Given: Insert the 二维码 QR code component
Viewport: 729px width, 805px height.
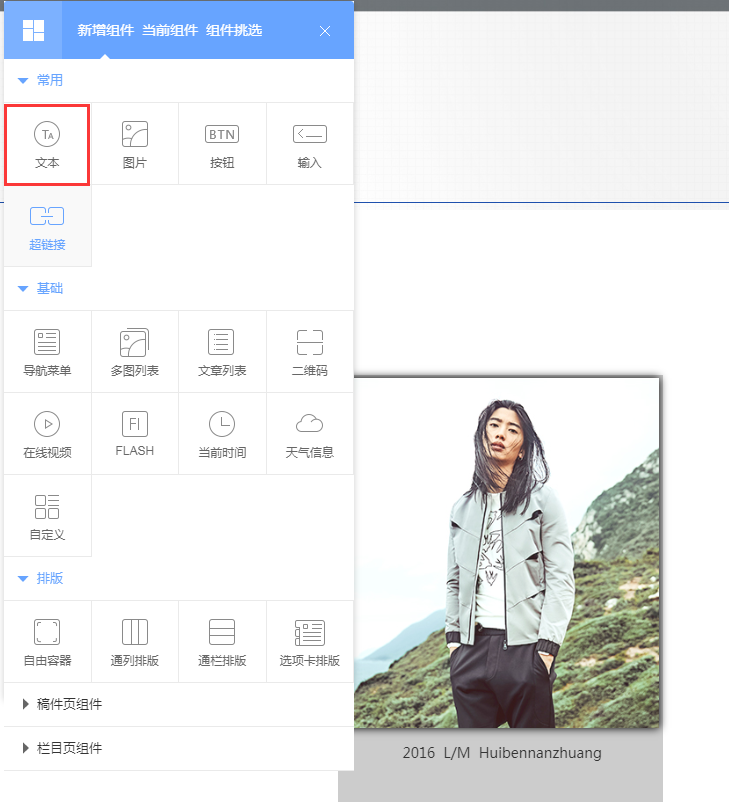Looking at the screenshot, I should 309,351.
